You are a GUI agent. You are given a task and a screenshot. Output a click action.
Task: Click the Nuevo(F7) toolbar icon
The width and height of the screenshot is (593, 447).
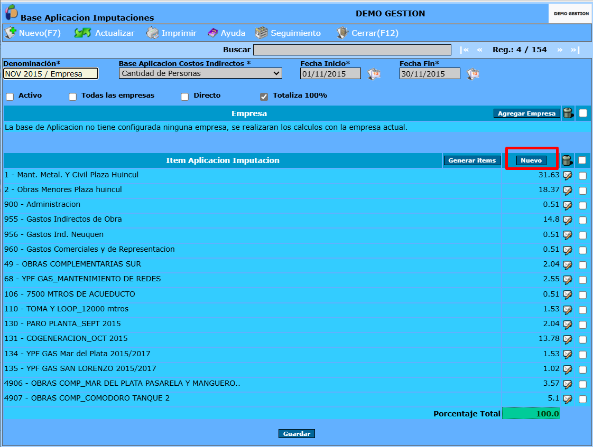(x=11, y=33)
